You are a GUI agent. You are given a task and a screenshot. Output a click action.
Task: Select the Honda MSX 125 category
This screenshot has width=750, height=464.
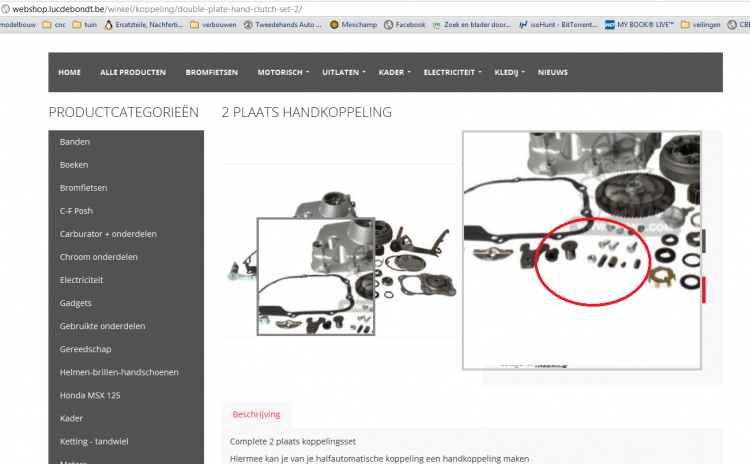90,395
